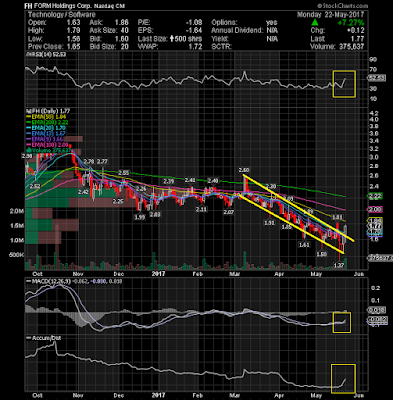Viewport: 393px width, 400px height.
Task: Click the Chg value +0.12
Action: click(x=355, y=31)
